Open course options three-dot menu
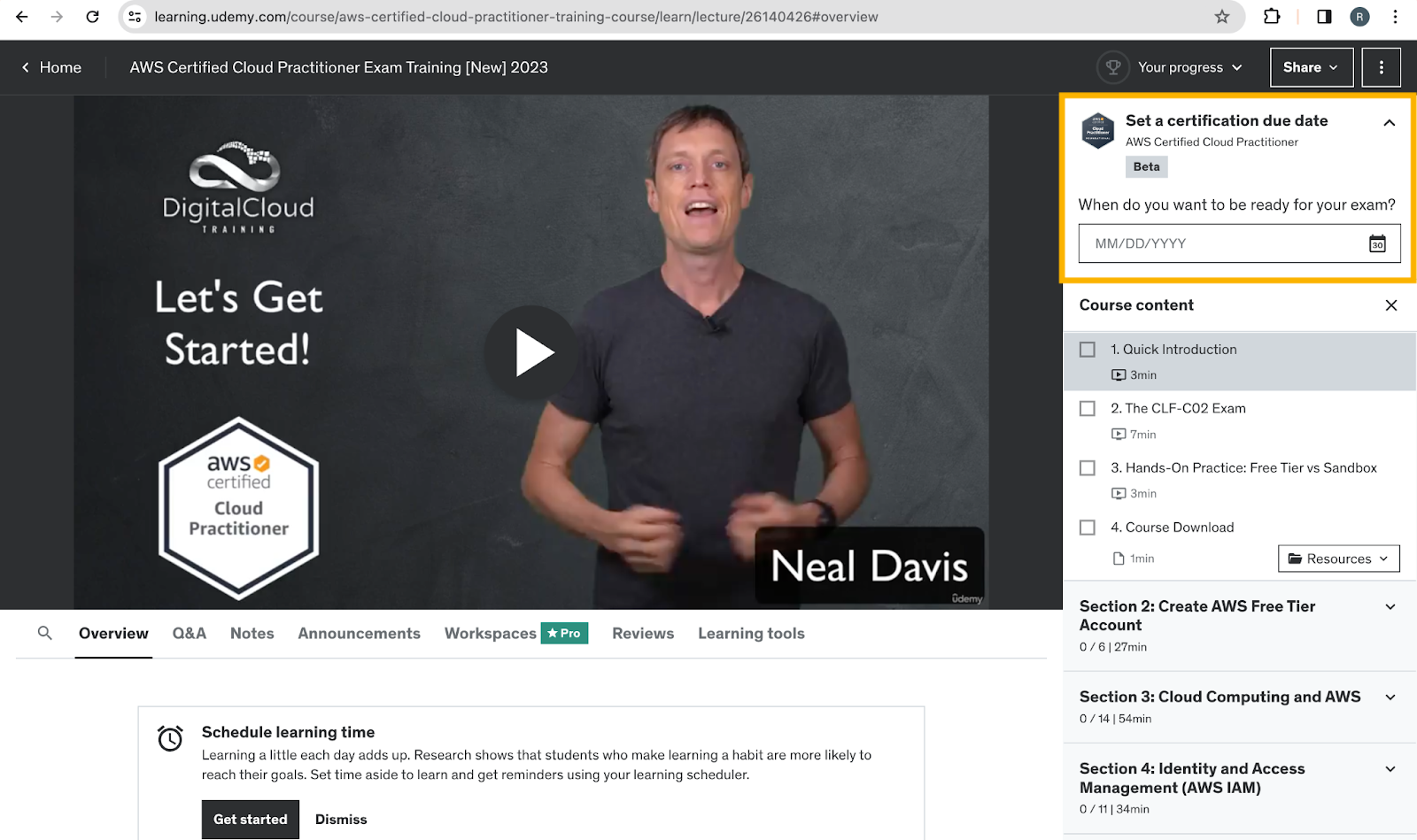The height and width of the screenshot is (840, 1417). click(1381, 67)
